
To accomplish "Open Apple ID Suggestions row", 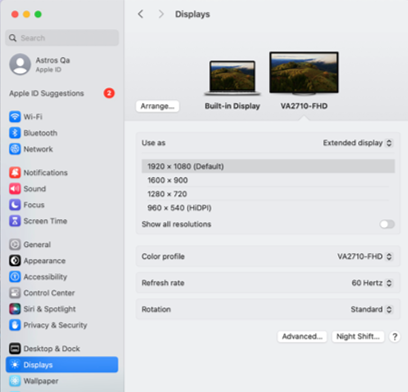I will tap(62, 93).
